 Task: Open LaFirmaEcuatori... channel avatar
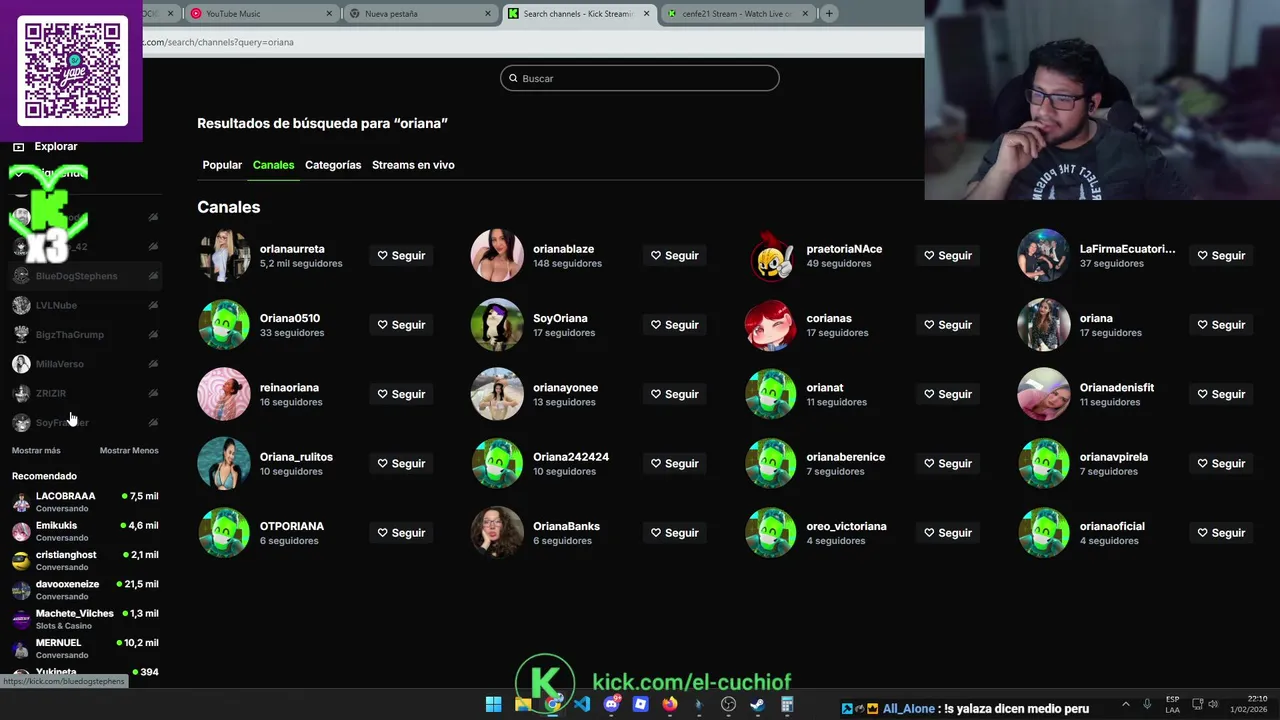pos(1044,256)
